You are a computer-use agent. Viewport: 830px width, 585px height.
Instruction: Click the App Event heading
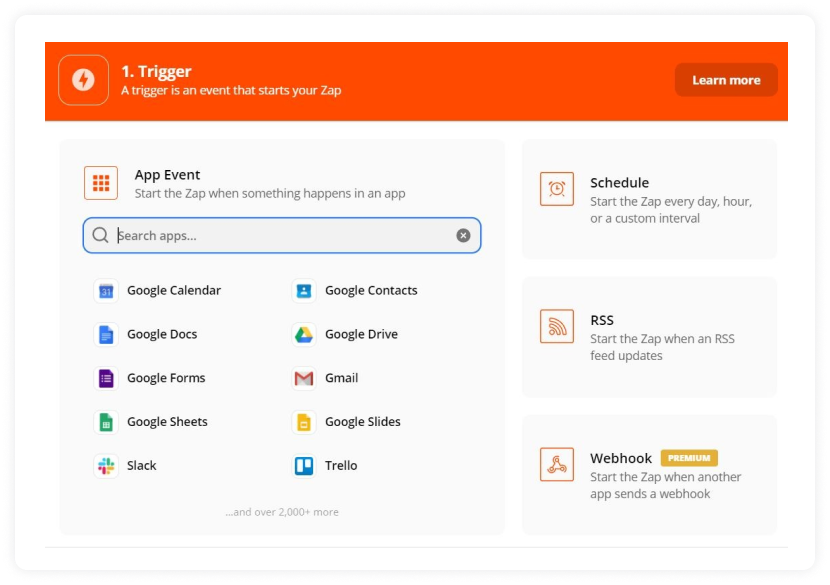point(167,175)
